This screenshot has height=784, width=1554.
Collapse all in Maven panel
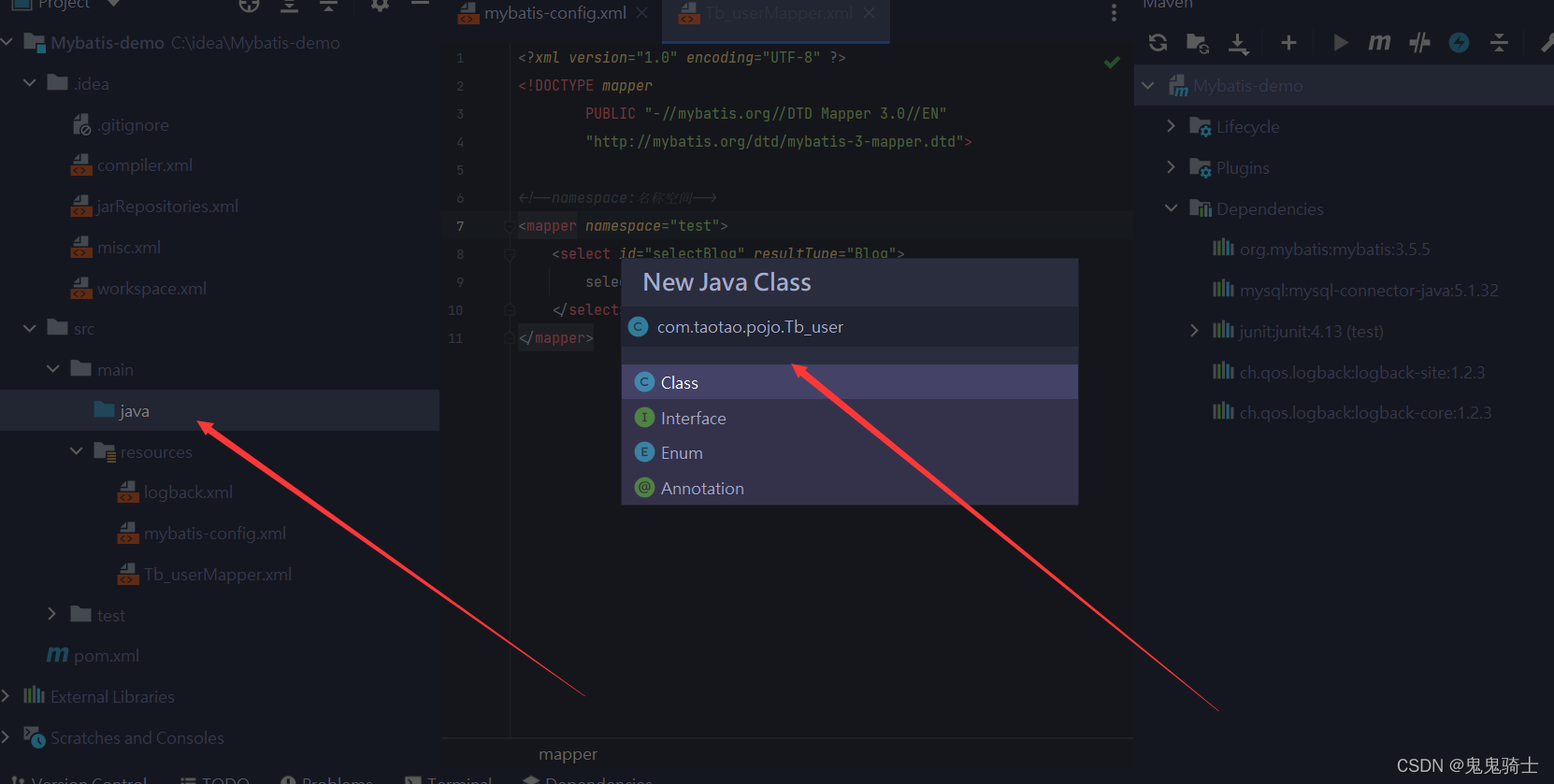1499,42
